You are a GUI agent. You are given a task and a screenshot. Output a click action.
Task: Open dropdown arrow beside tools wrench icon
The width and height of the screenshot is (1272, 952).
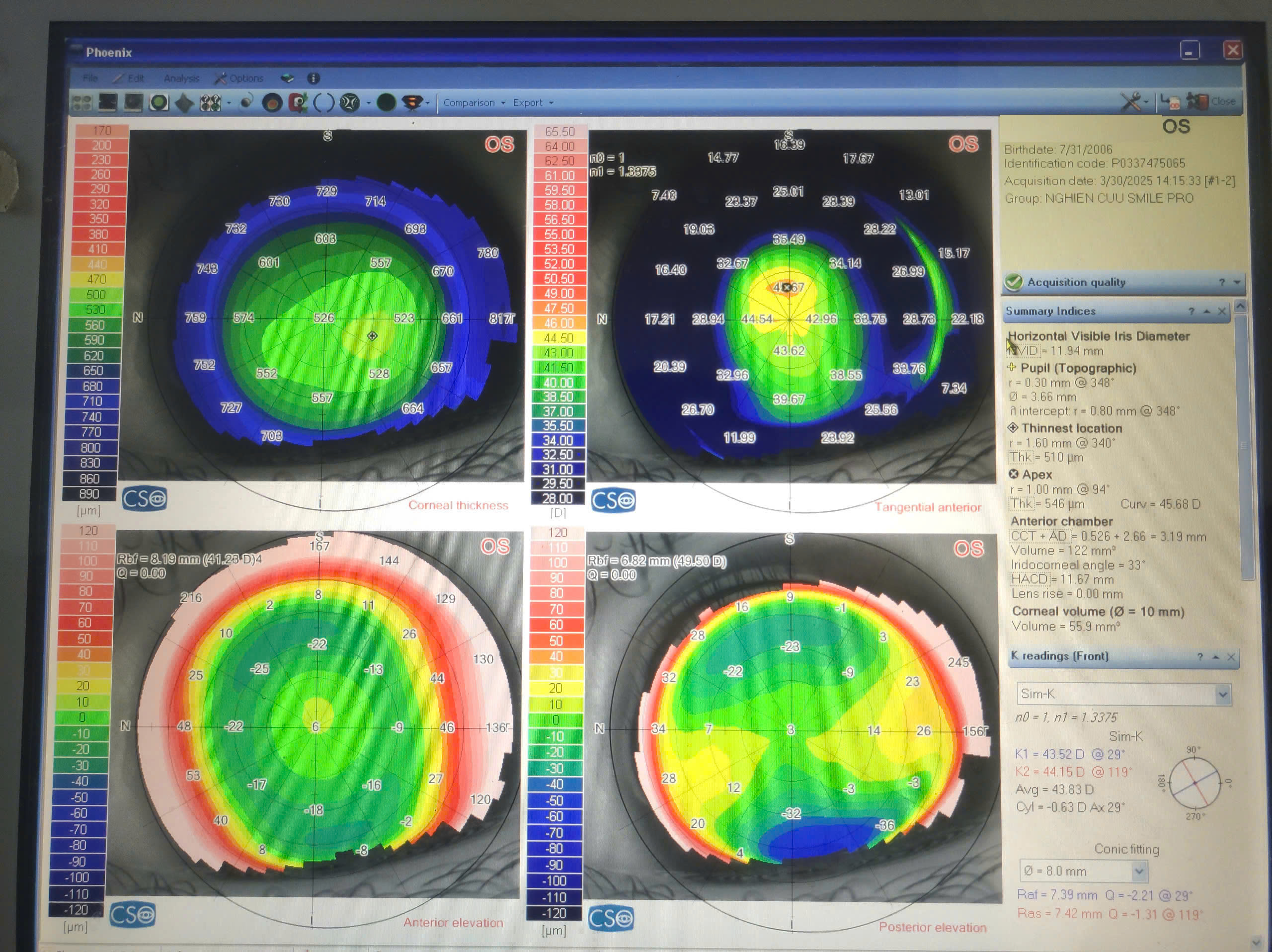click(1147, 102)
